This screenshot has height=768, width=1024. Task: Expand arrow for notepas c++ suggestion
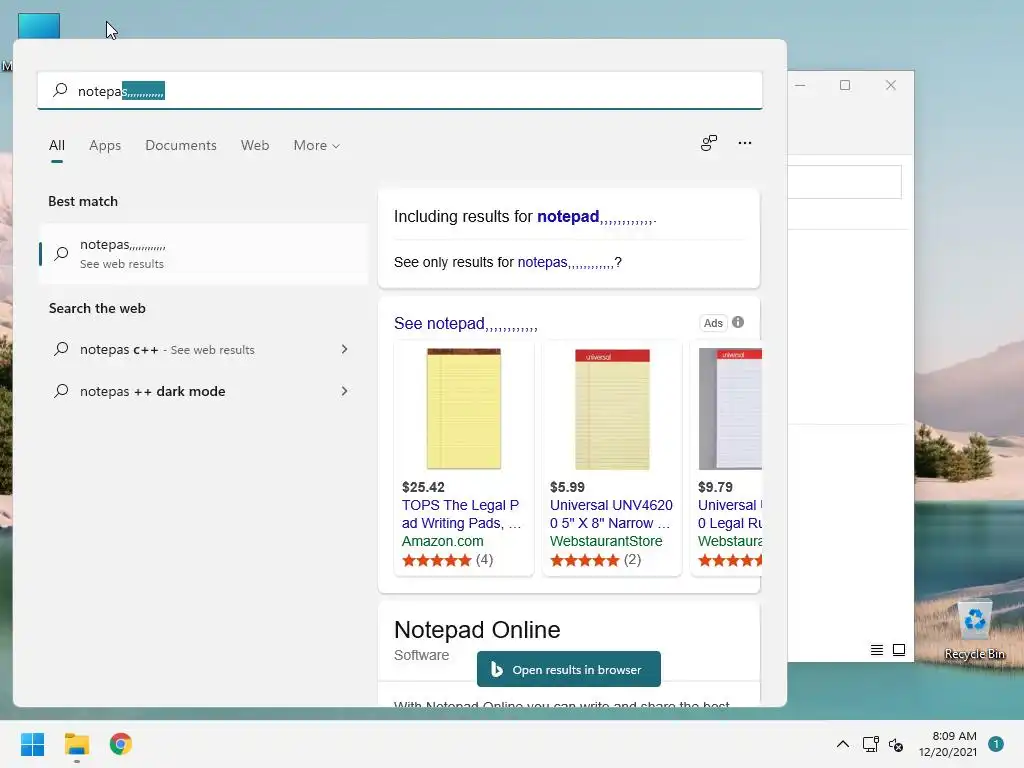[x=344, y=349]
